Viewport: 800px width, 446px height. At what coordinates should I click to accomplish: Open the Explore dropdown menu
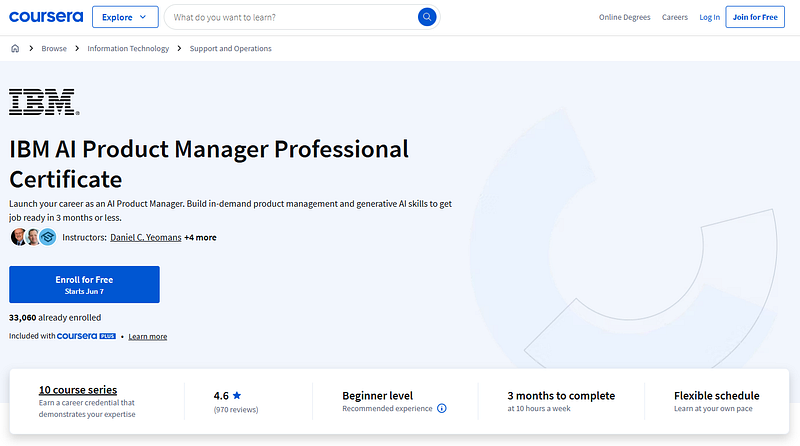[125, 17]
